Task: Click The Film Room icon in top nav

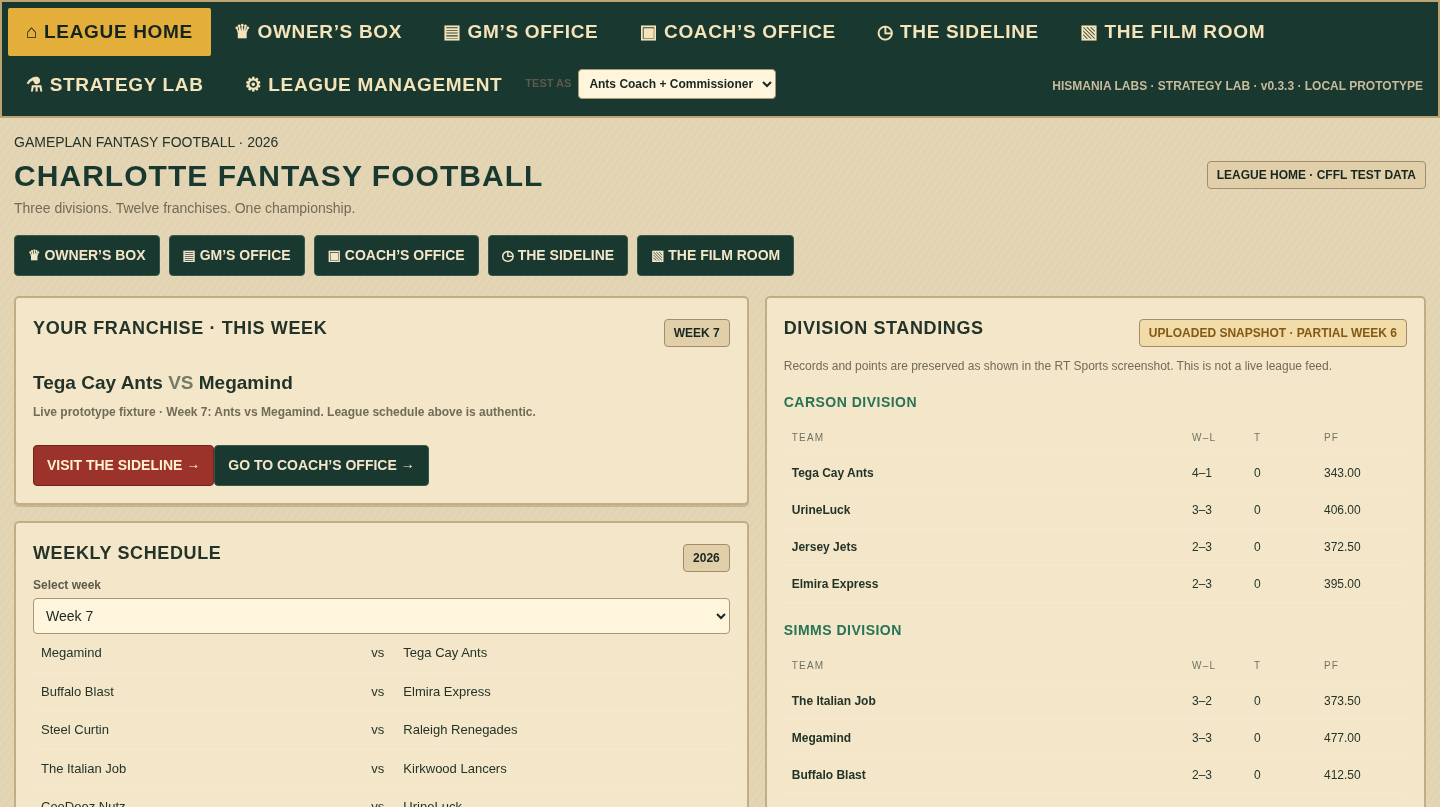Action: [1089, 32]
